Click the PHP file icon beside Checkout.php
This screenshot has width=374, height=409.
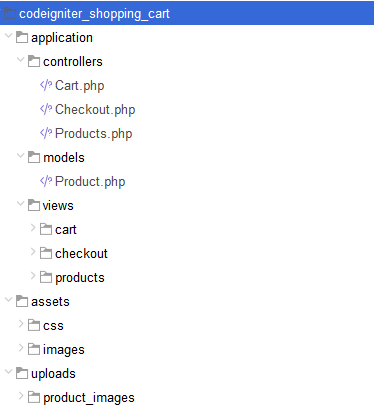(46, 109)
